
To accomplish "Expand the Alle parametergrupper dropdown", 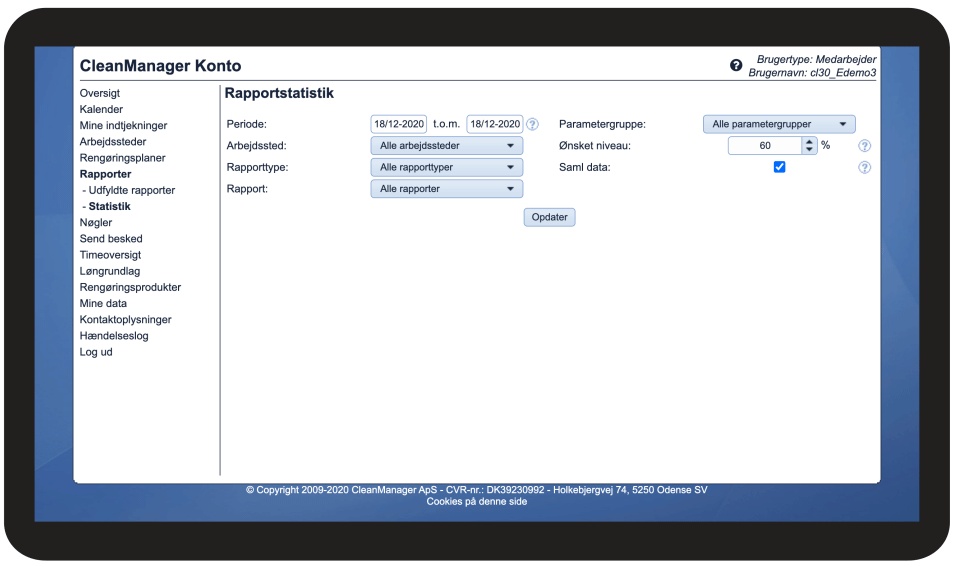I will pos(779,124).
